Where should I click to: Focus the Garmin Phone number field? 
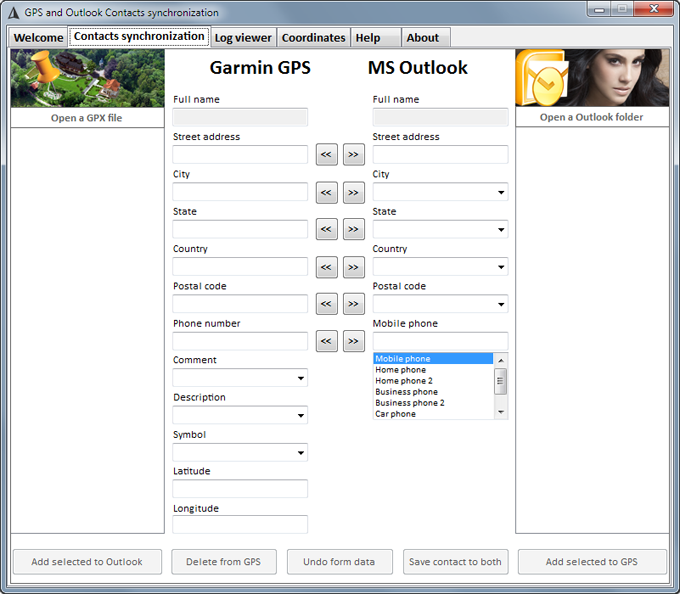point(240,341)
